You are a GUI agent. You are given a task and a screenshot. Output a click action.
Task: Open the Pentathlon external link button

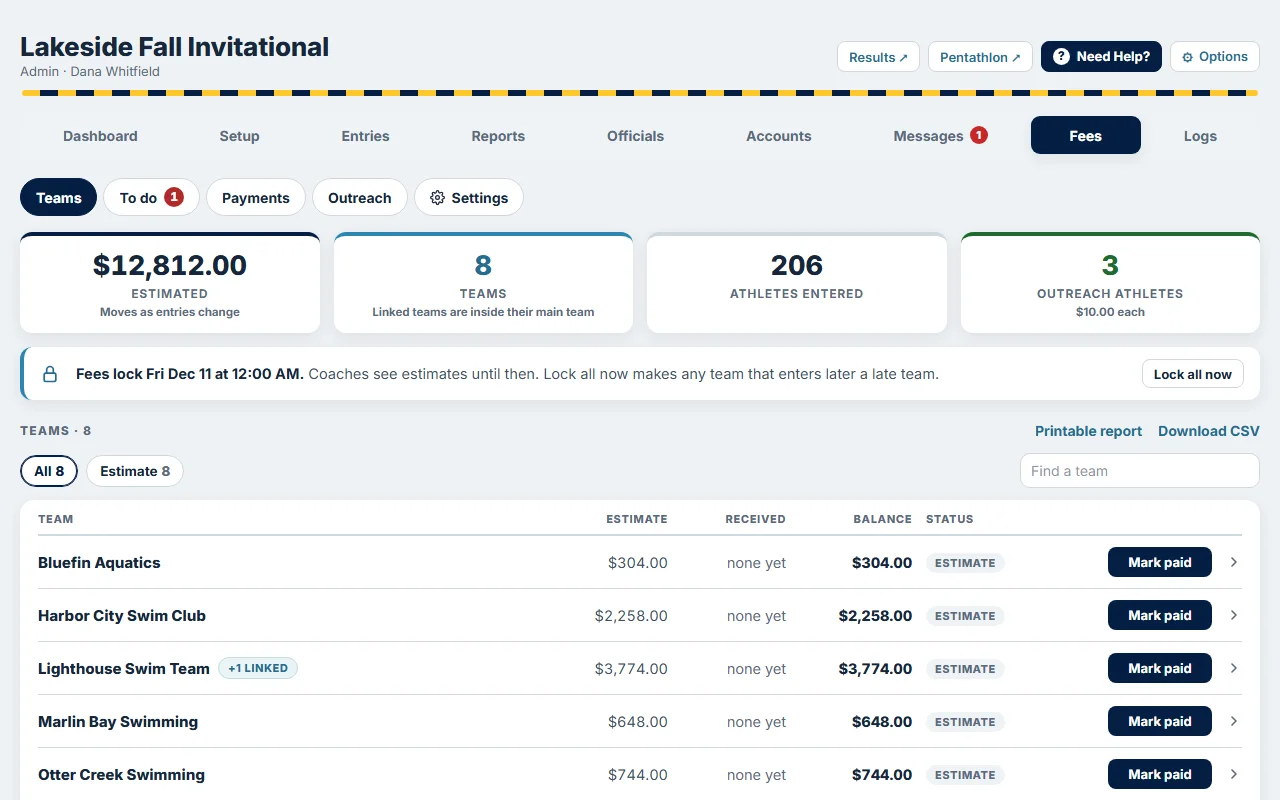click(x=981, y=57)
